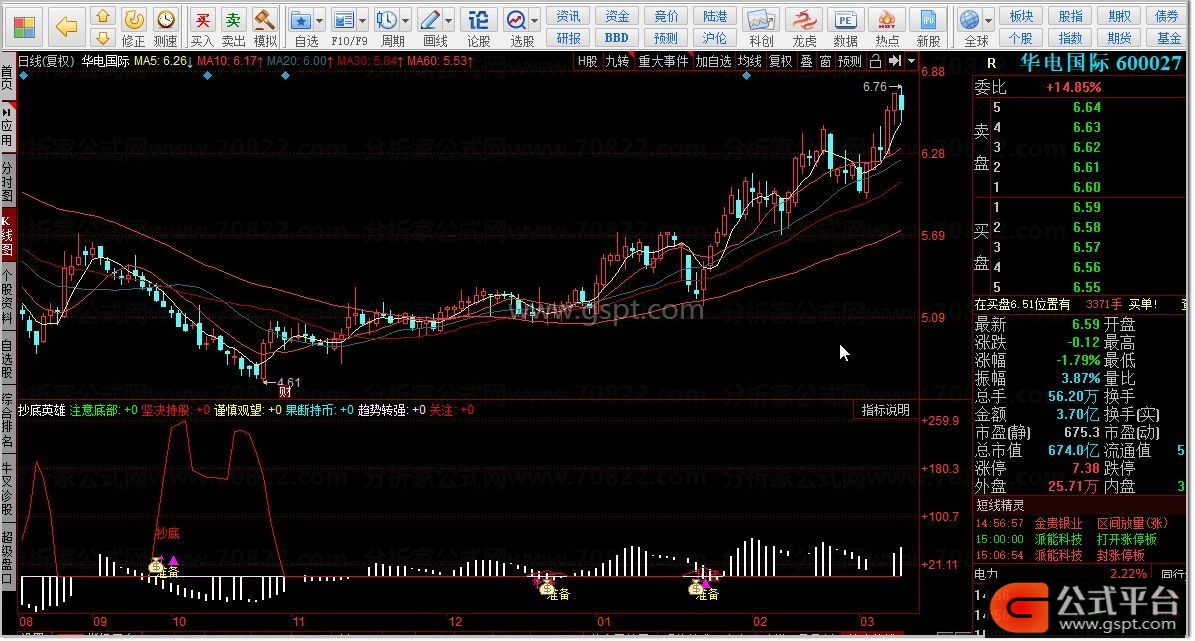
Task: Expand the 自选 dropdown arrow
Action: 319,21
